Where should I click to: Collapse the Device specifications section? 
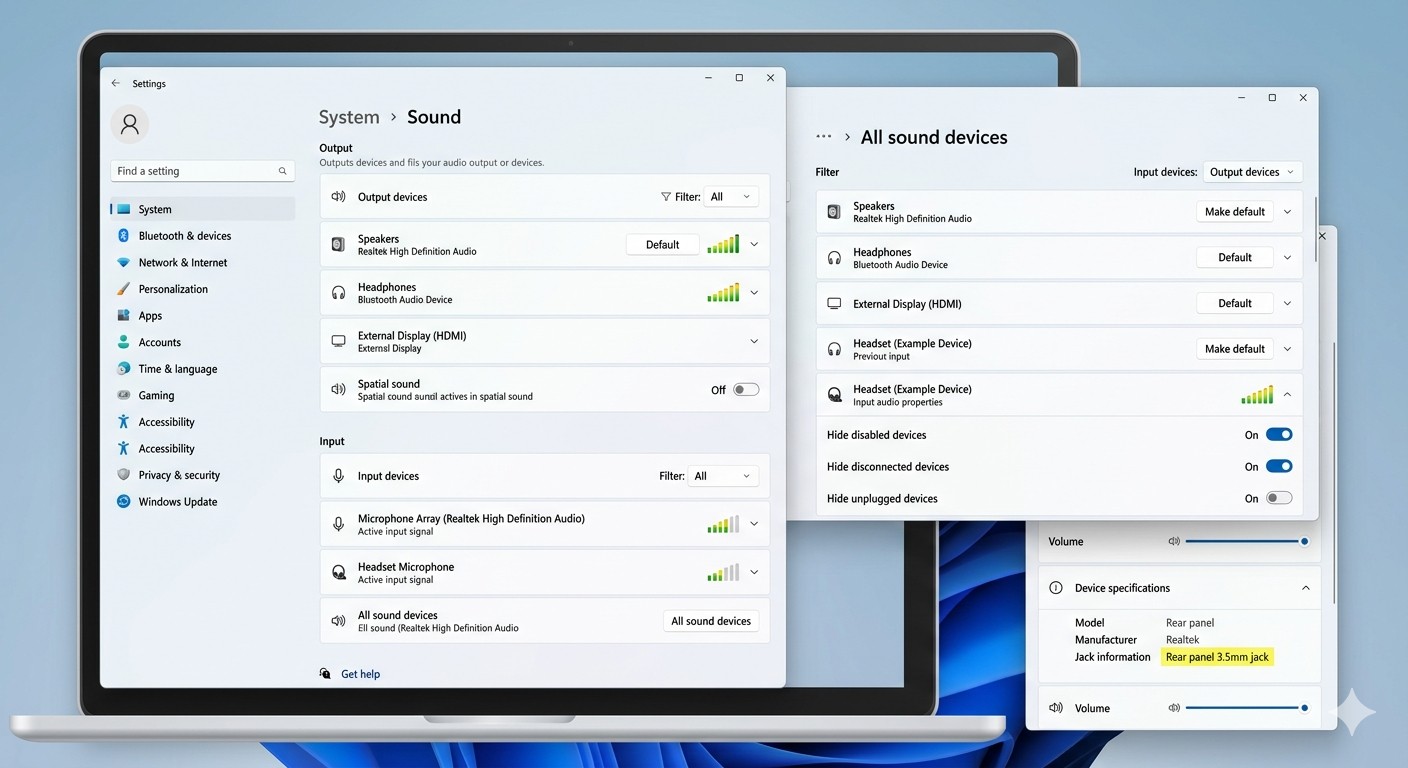pos(1305,588)
